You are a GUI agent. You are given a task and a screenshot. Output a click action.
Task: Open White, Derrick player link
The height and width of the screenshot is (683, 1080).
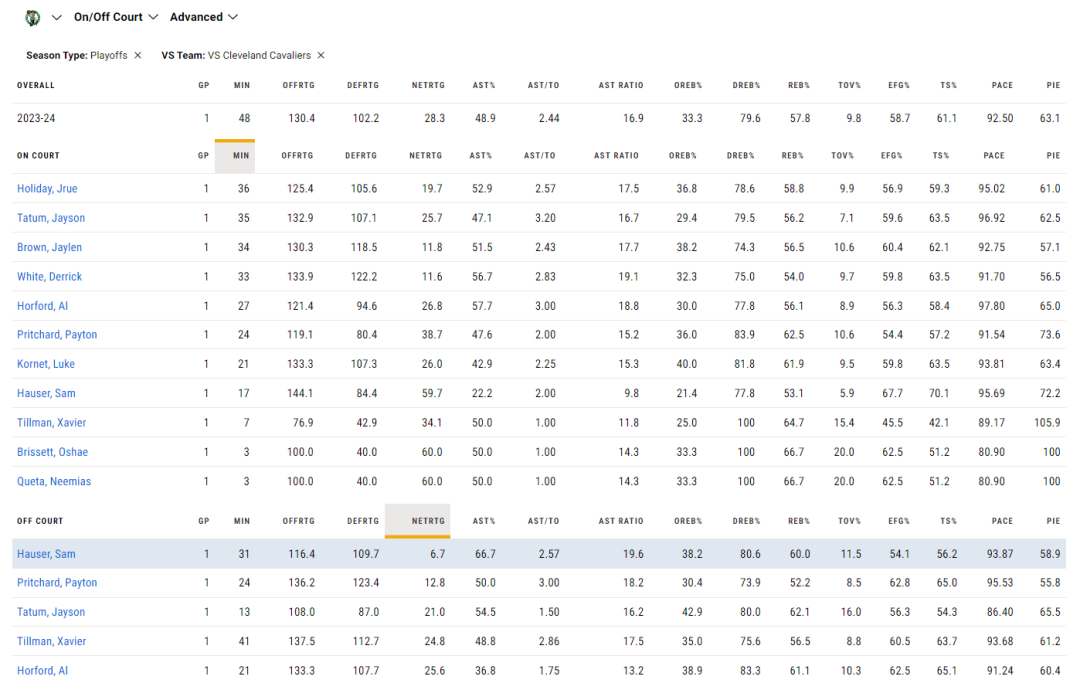coord(50,276)
